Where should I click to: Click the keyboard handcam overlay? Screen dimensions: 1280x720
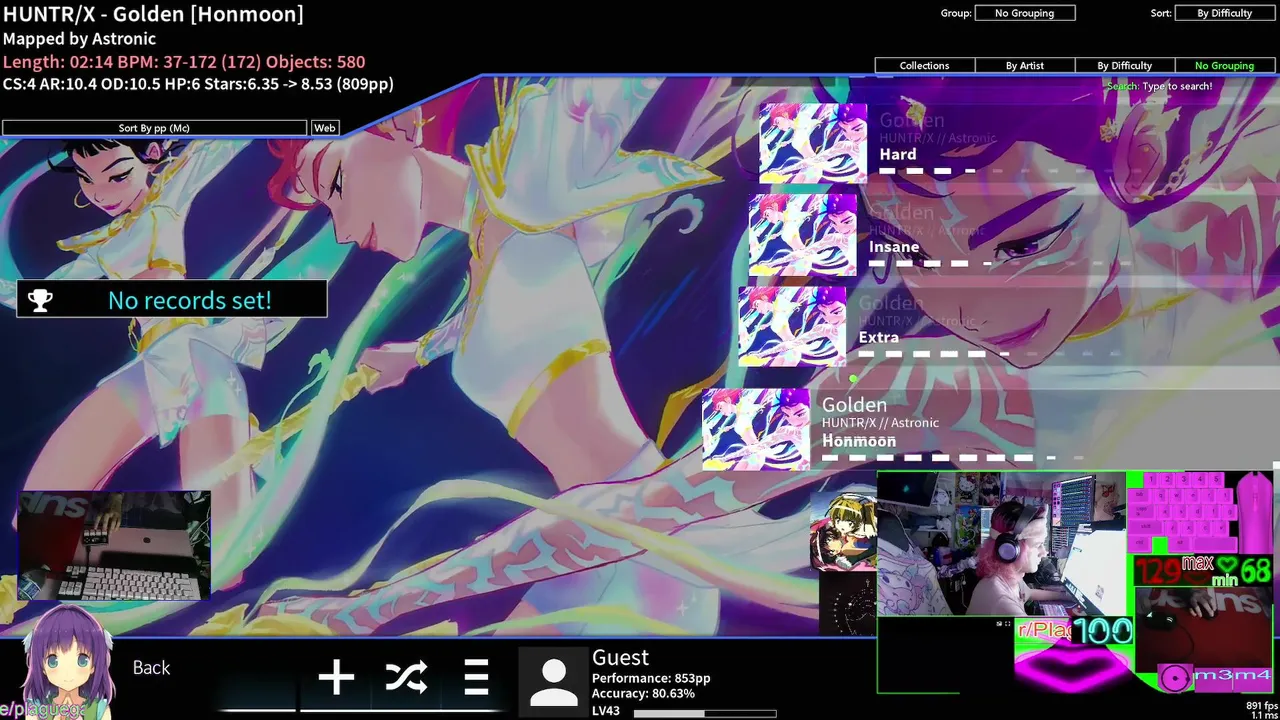coord(114,546)
